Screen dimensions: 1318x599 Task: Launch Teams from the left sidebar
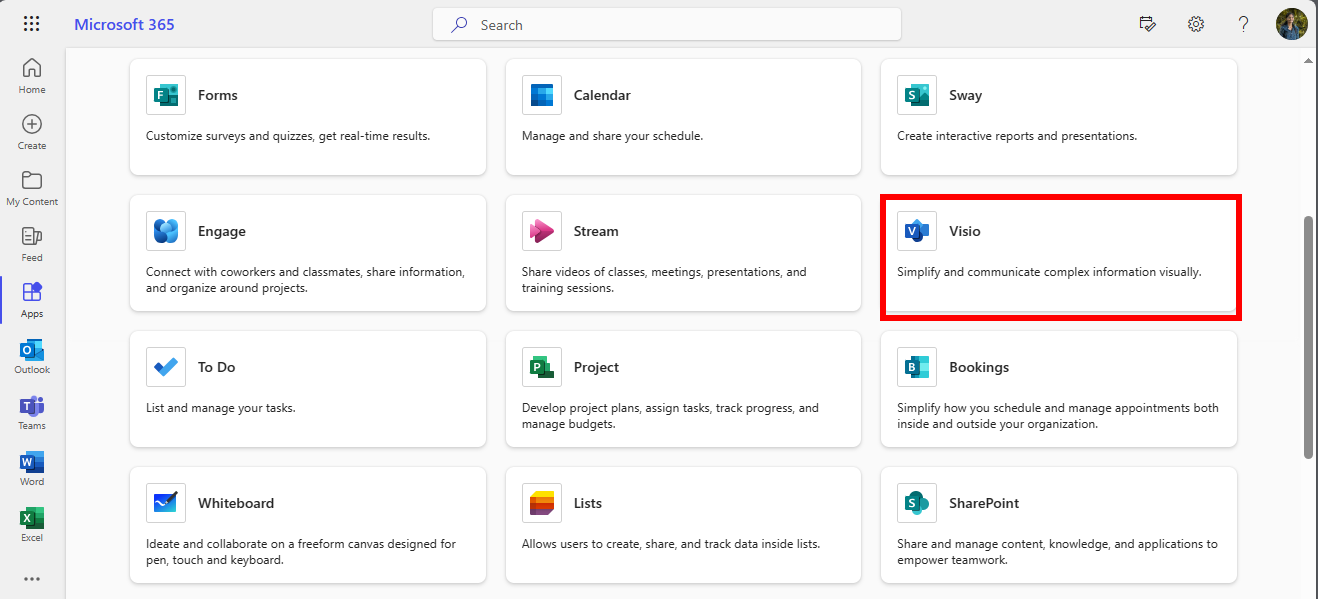[32, 412]
